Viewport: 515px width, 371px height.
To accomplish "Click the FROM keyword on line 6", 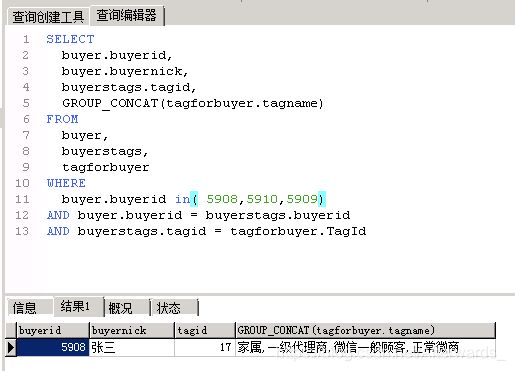I will coord(62,119).
